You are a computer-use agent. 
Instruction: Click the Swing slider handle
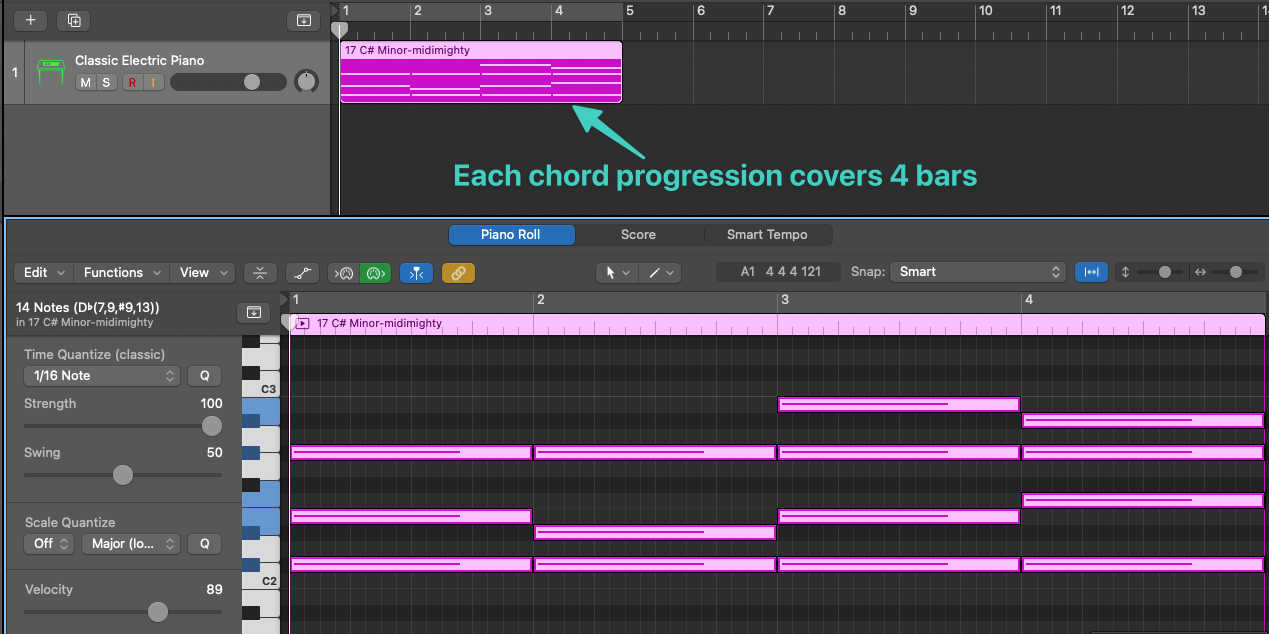(123, 475)
